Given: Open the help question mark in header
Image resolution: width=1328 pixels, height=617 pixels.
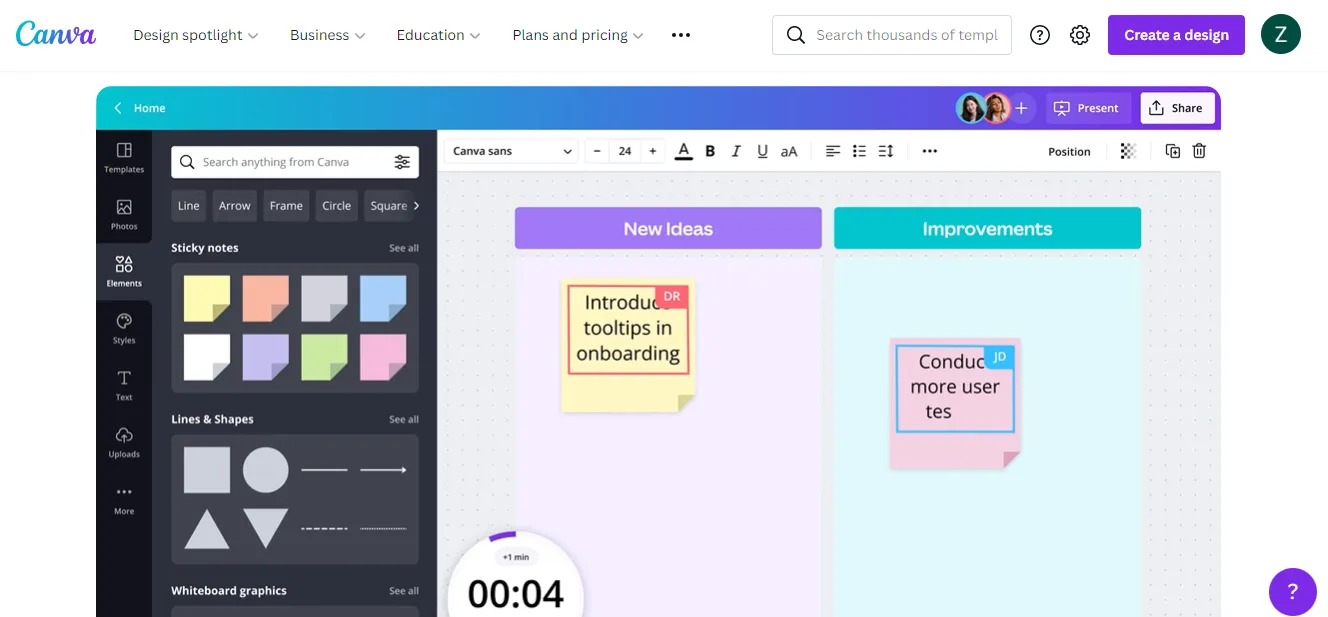Looking at the screenshot, I should pyautogui.click(x=1040, y=35).
